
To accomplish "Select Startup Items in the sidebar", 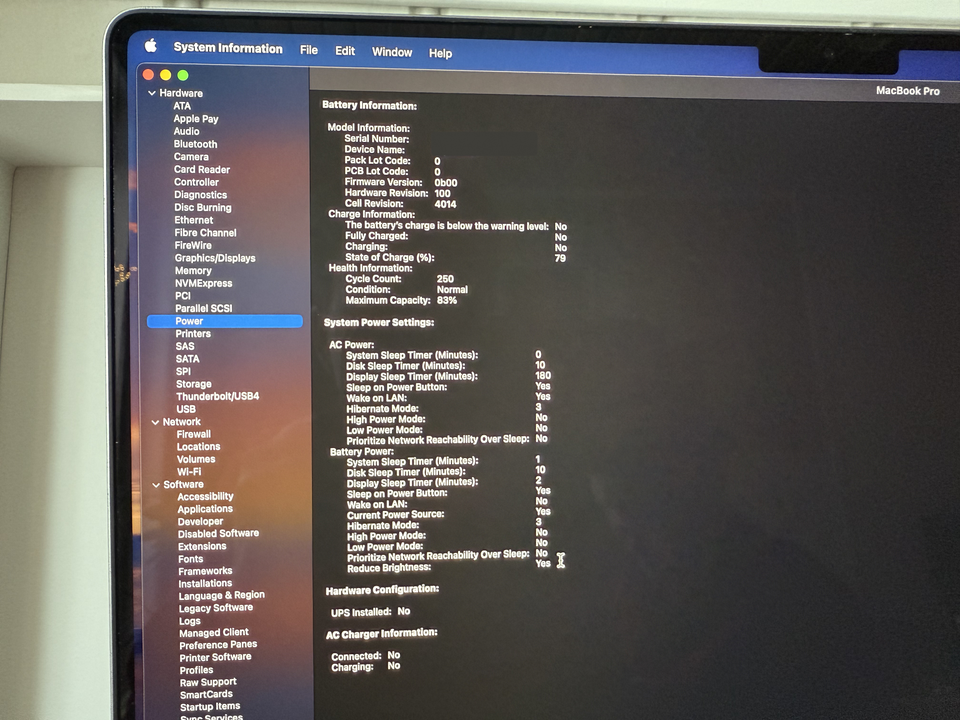I will coord(209,707).
